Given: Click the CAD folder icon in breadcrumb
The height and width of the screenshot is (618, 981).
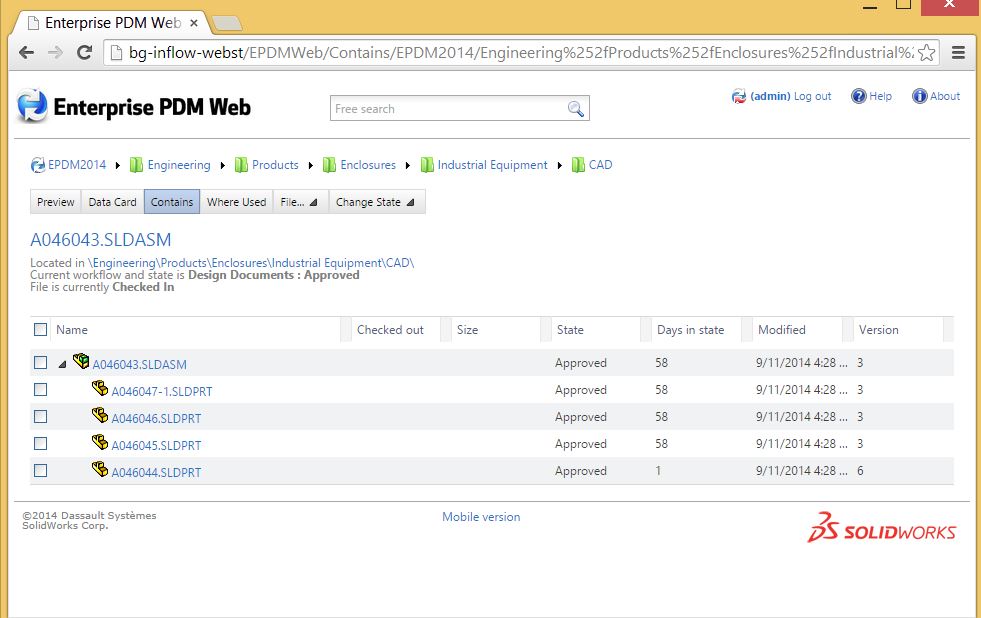Looking at the screenshot, I should [x=578, y=165].
